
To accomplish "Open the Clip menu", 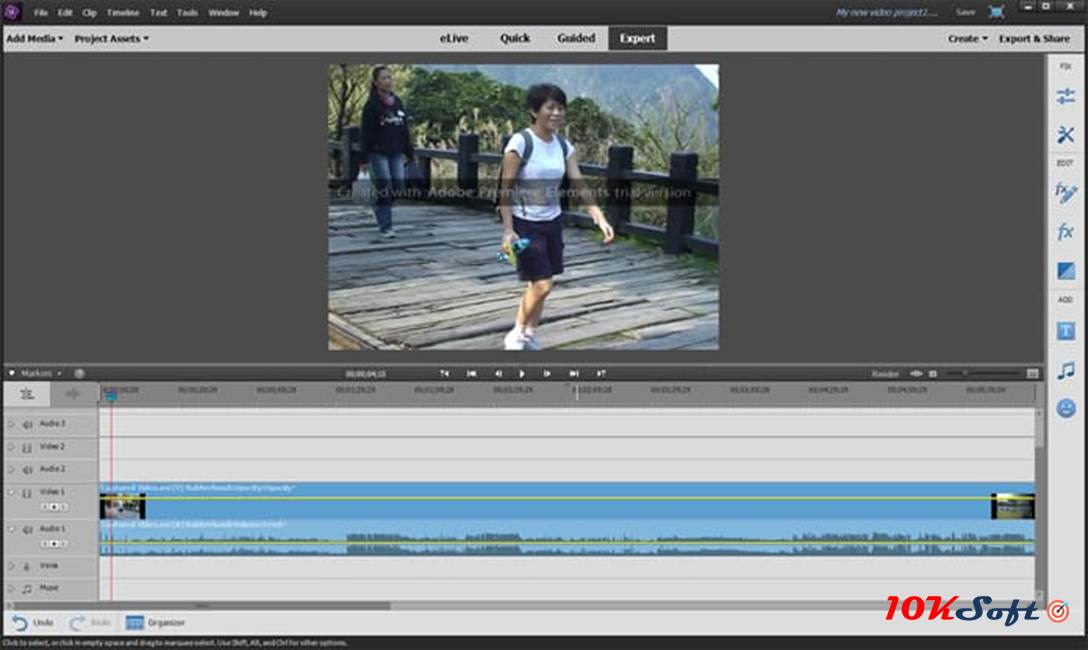I will (x=90, y=12).
